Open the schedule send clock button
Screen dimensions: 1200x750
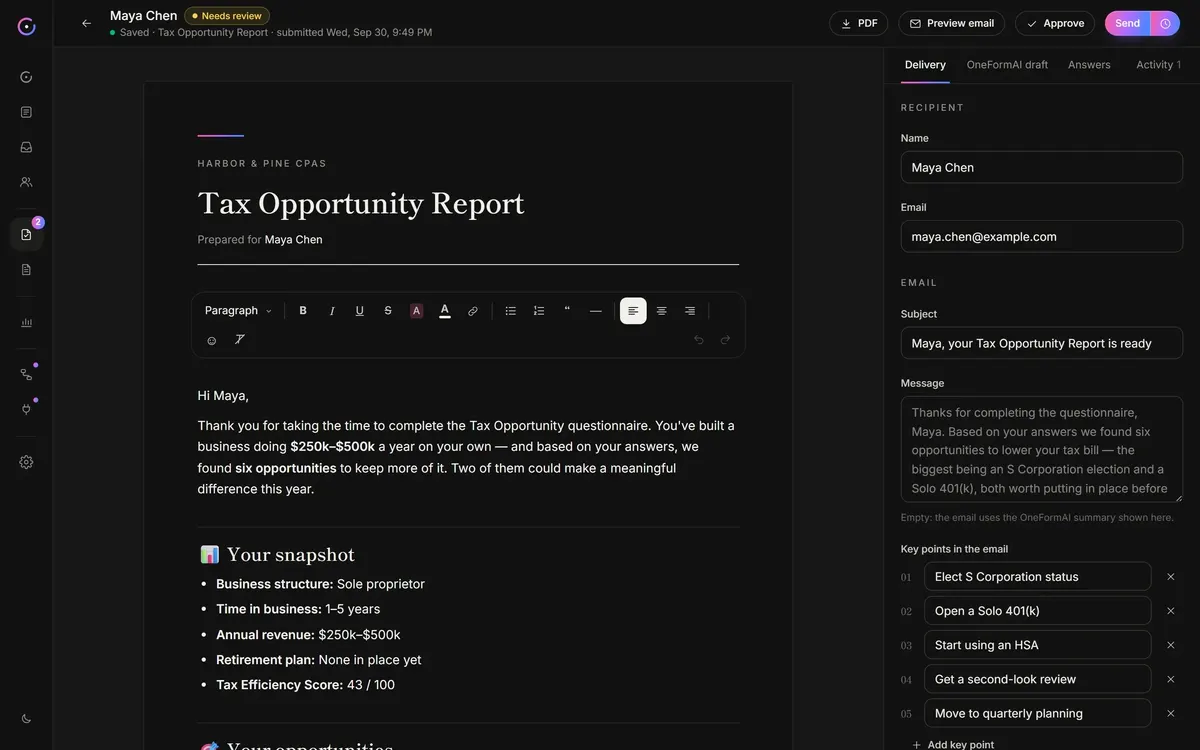pyautogui.click(x=1165, y=23)
